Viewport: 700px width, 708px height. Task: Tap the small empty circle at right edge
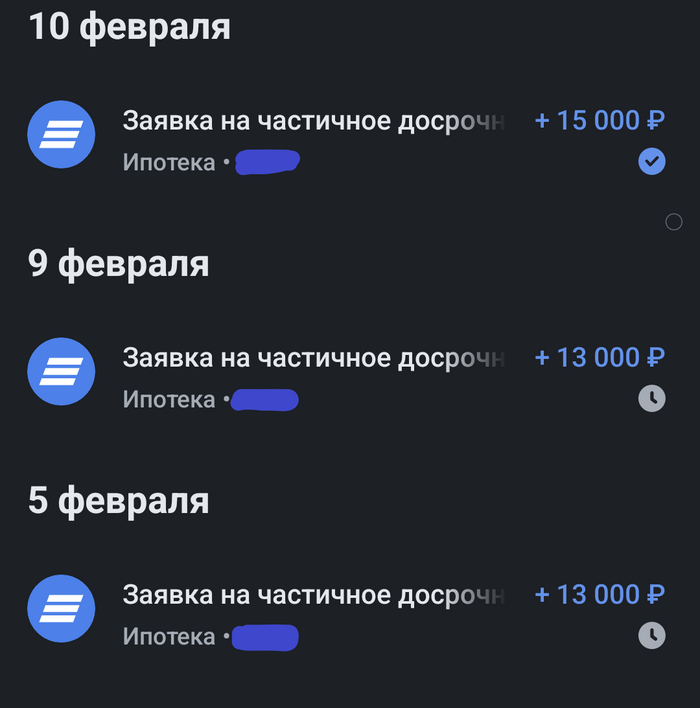click(673, 222)
